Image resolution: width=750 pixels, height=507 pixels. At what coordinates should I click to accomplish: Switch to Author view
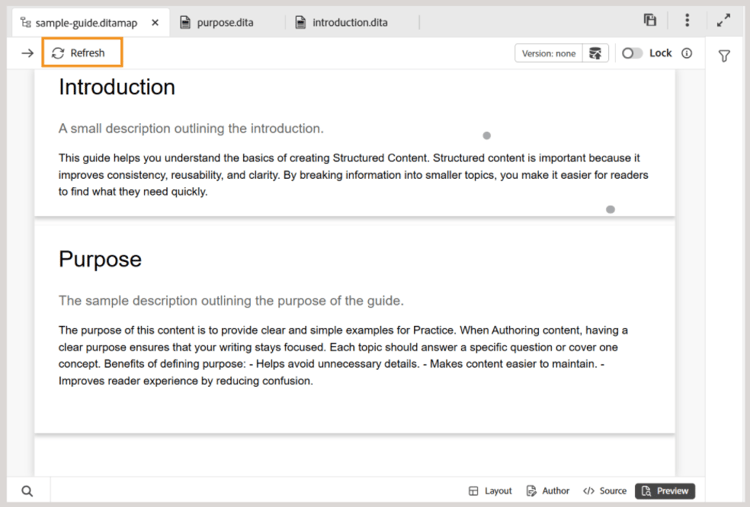pos(548,491)
